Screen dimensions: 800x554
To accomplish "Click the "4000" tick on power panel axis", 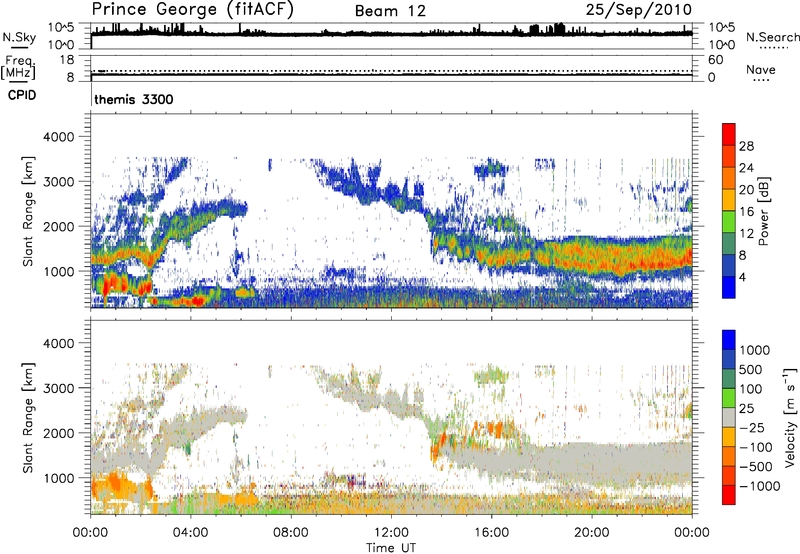I will [58, 137].
